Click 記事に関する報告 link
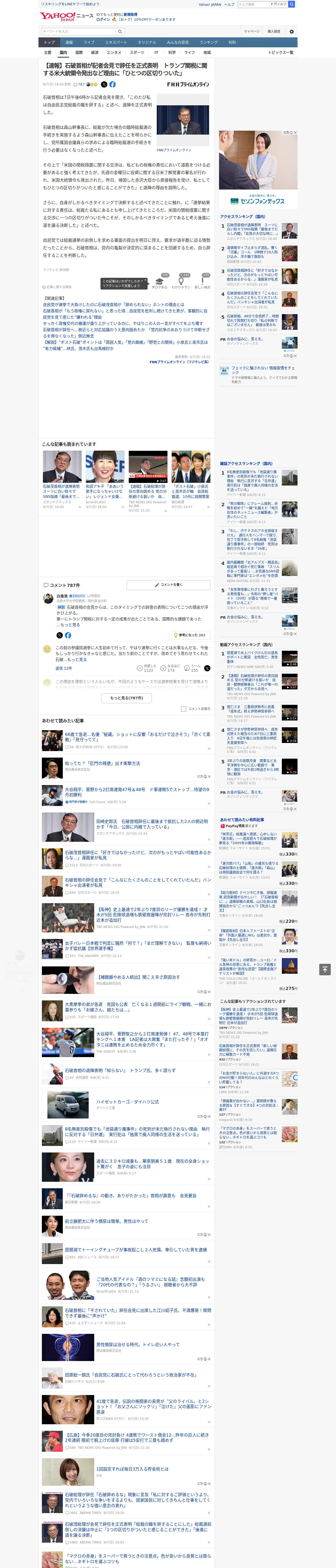Image resolution: width=336 pixels, height=1568 pixels. pos(57,287)
